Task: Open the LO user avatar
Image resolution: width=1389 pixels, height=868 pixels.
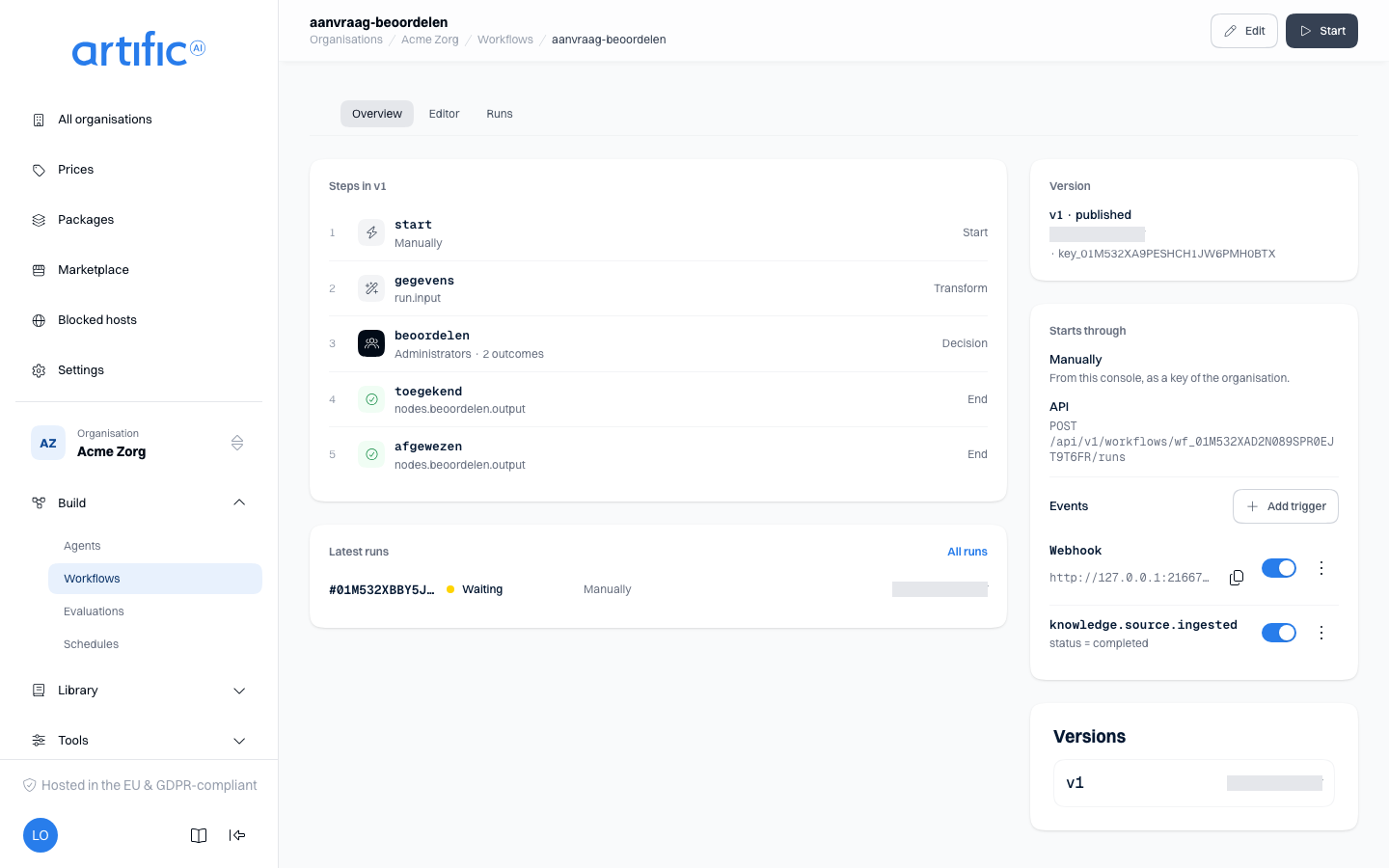Action: tap(41, 835)
